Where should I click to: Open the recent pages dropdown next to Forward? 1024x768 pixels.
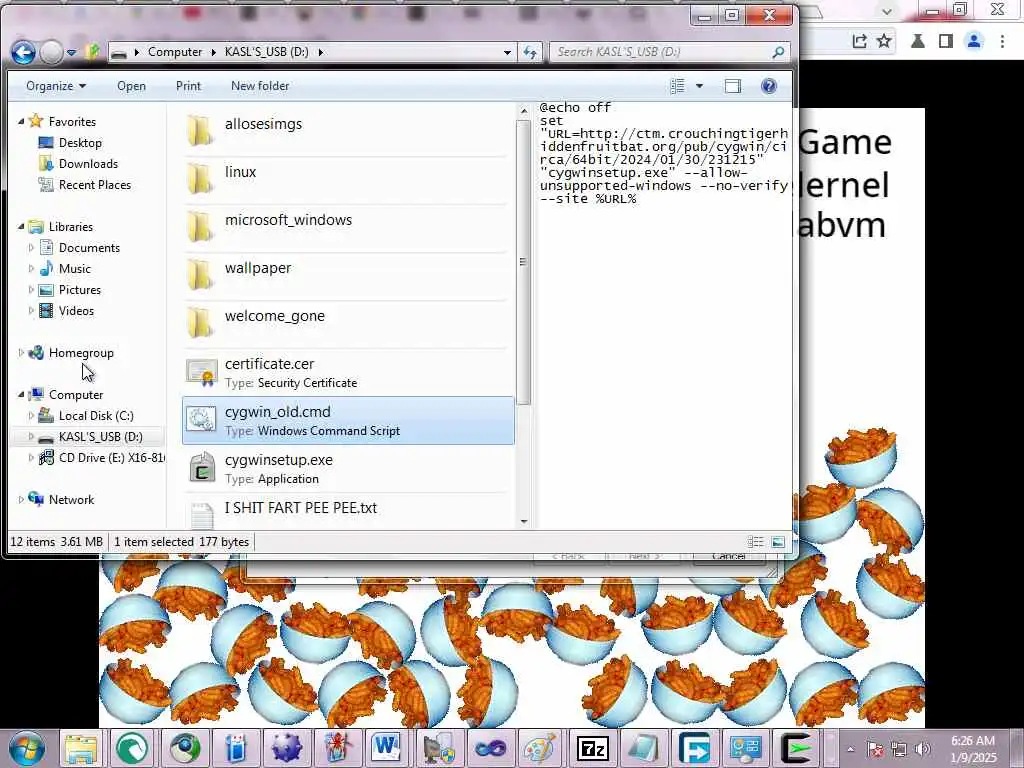[x=71, y=52]
